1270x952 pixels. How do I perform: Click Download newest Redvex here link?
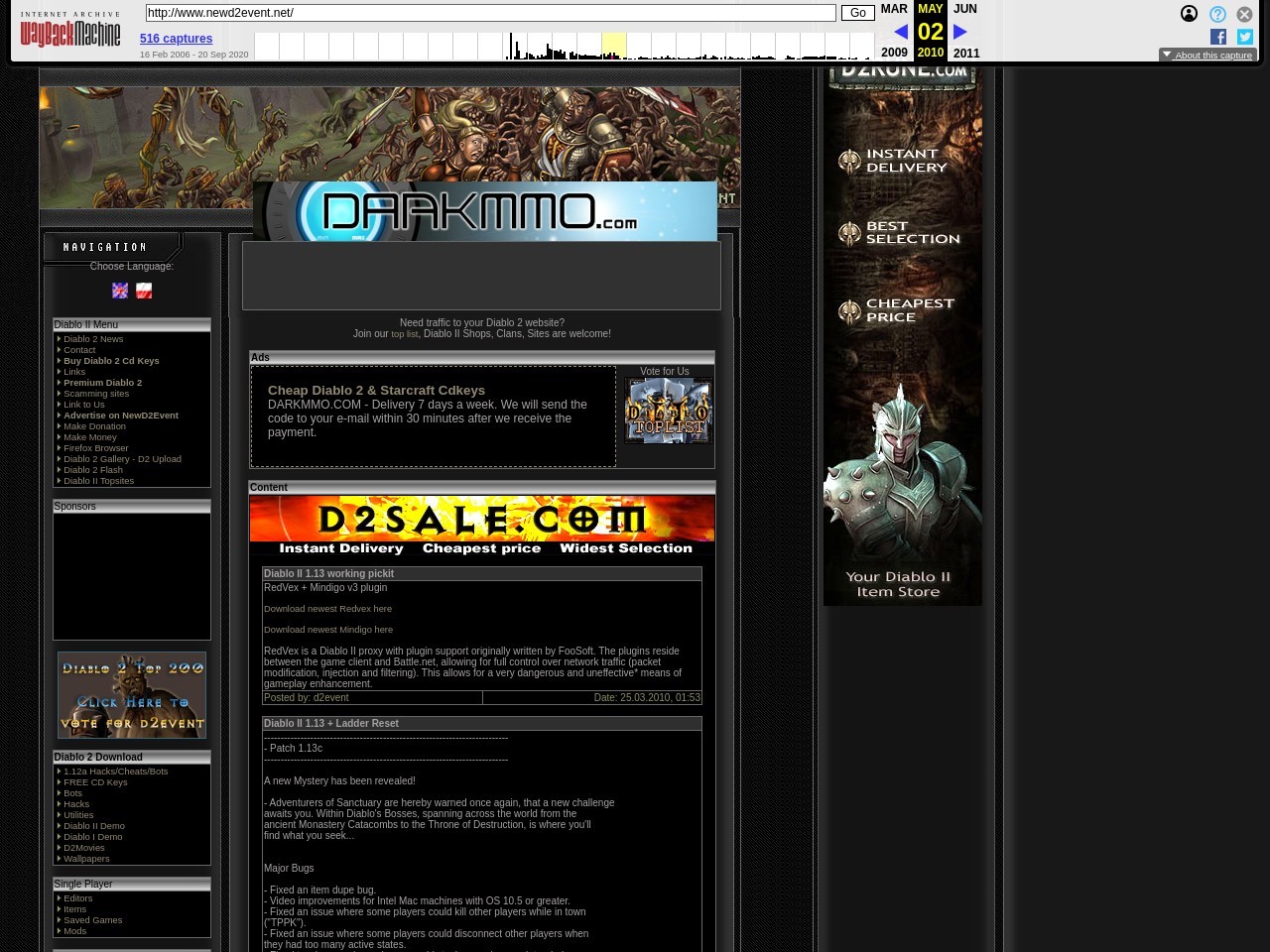click(327, 609)
